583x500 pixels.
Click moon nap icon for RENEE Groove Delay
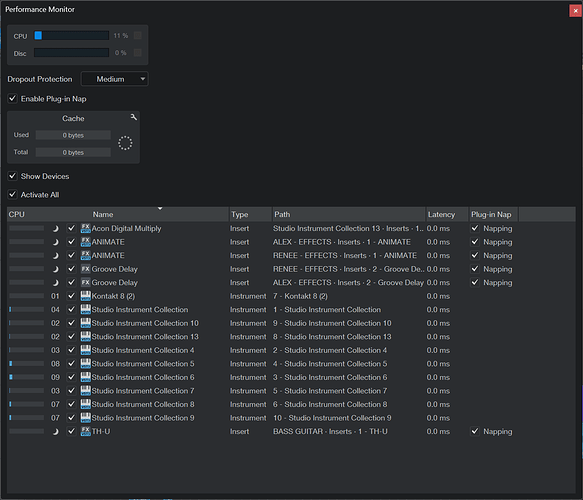point(55,269)
